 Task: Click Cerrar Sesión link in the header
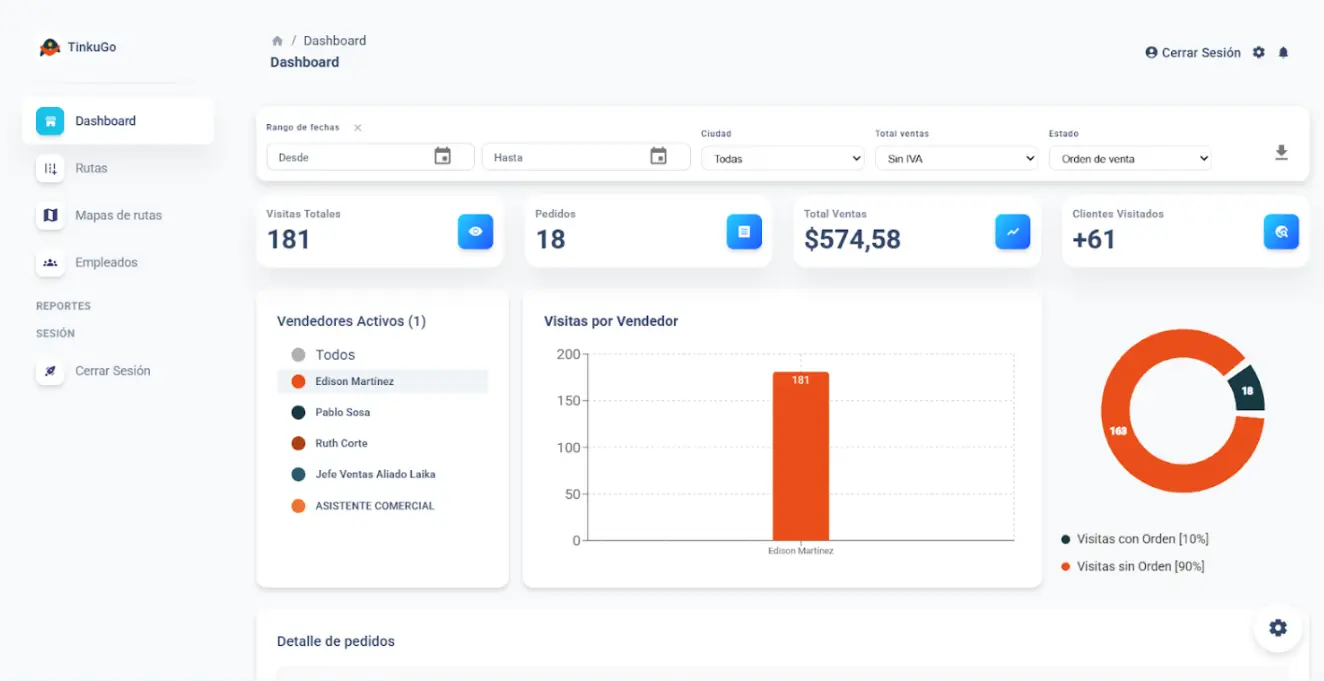click(x=1193, y=52)
